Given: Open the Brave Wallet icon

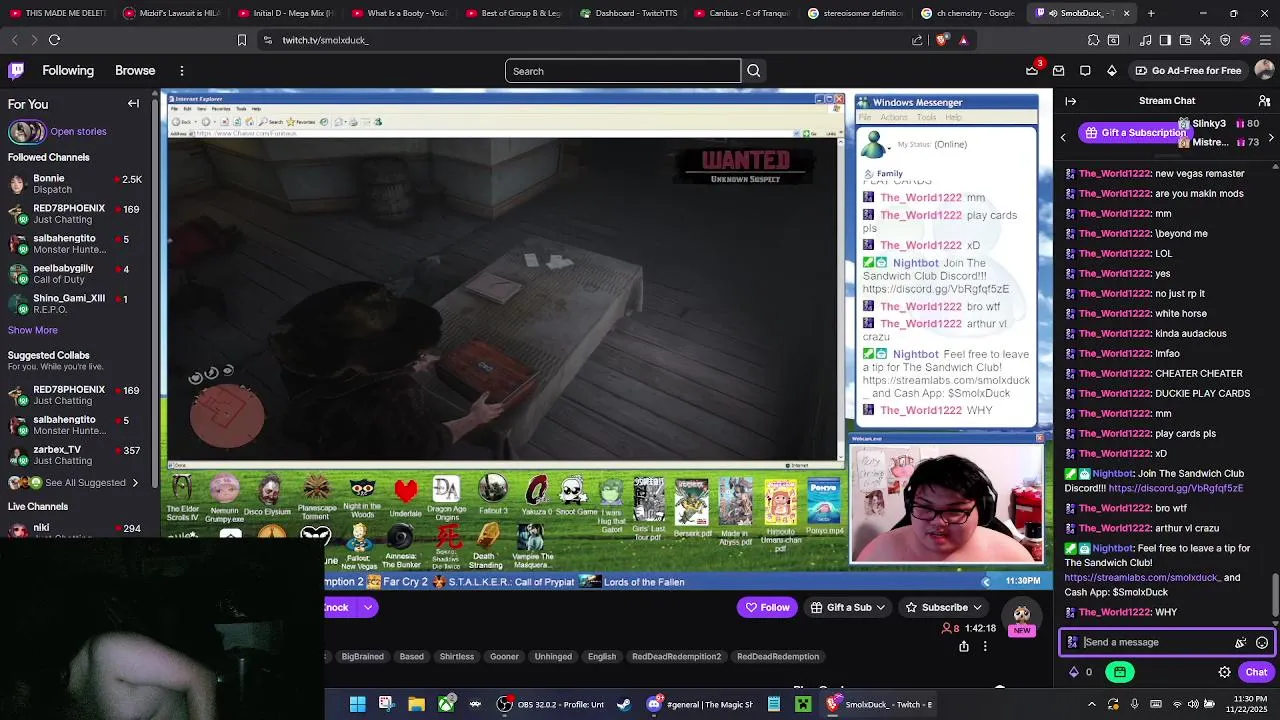Looking at the screenshot, I should tap(1186, 40).
